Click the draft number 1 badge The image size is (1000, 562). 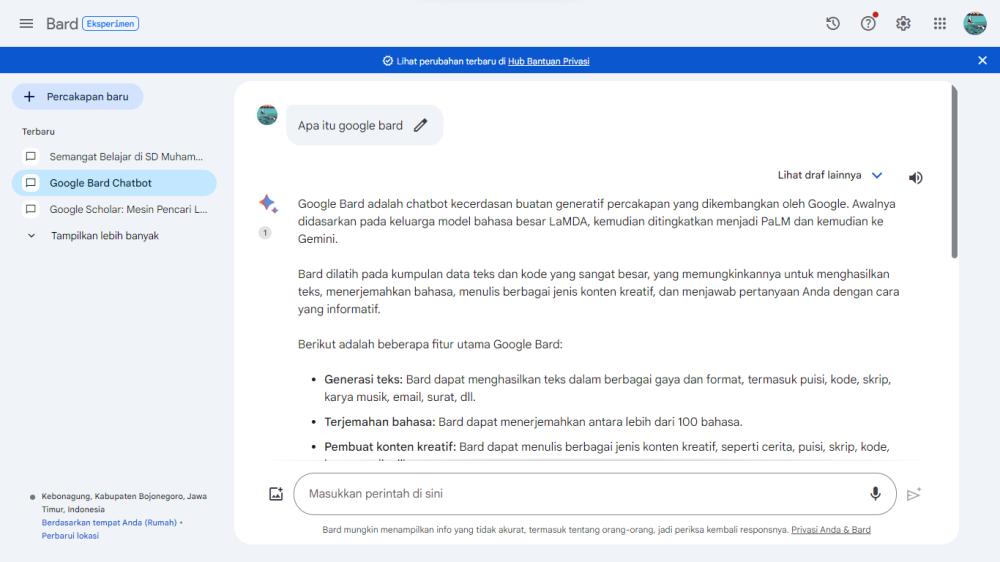(265, 233)
